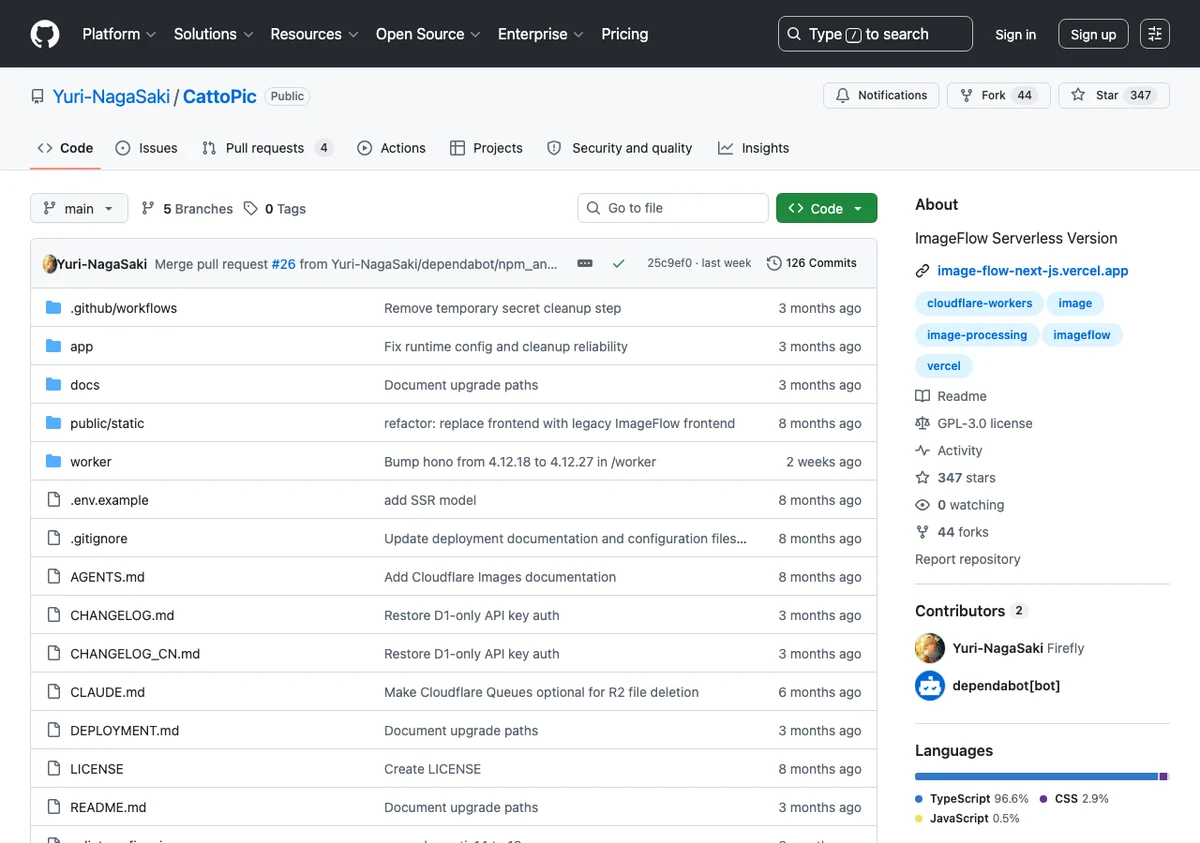Click the image-processing topic tag
Image resolution: width=1200 pixels, height=843 pixels.
[977, 335]
